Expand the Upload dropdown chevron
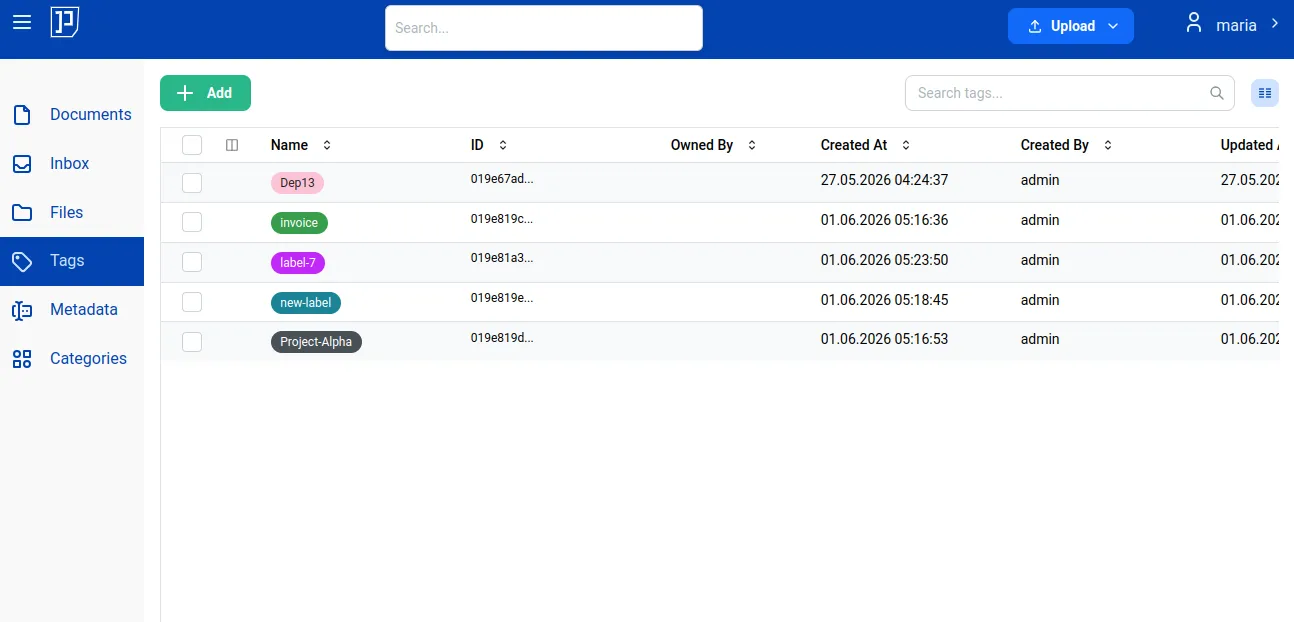 (x=1113, y=26)
